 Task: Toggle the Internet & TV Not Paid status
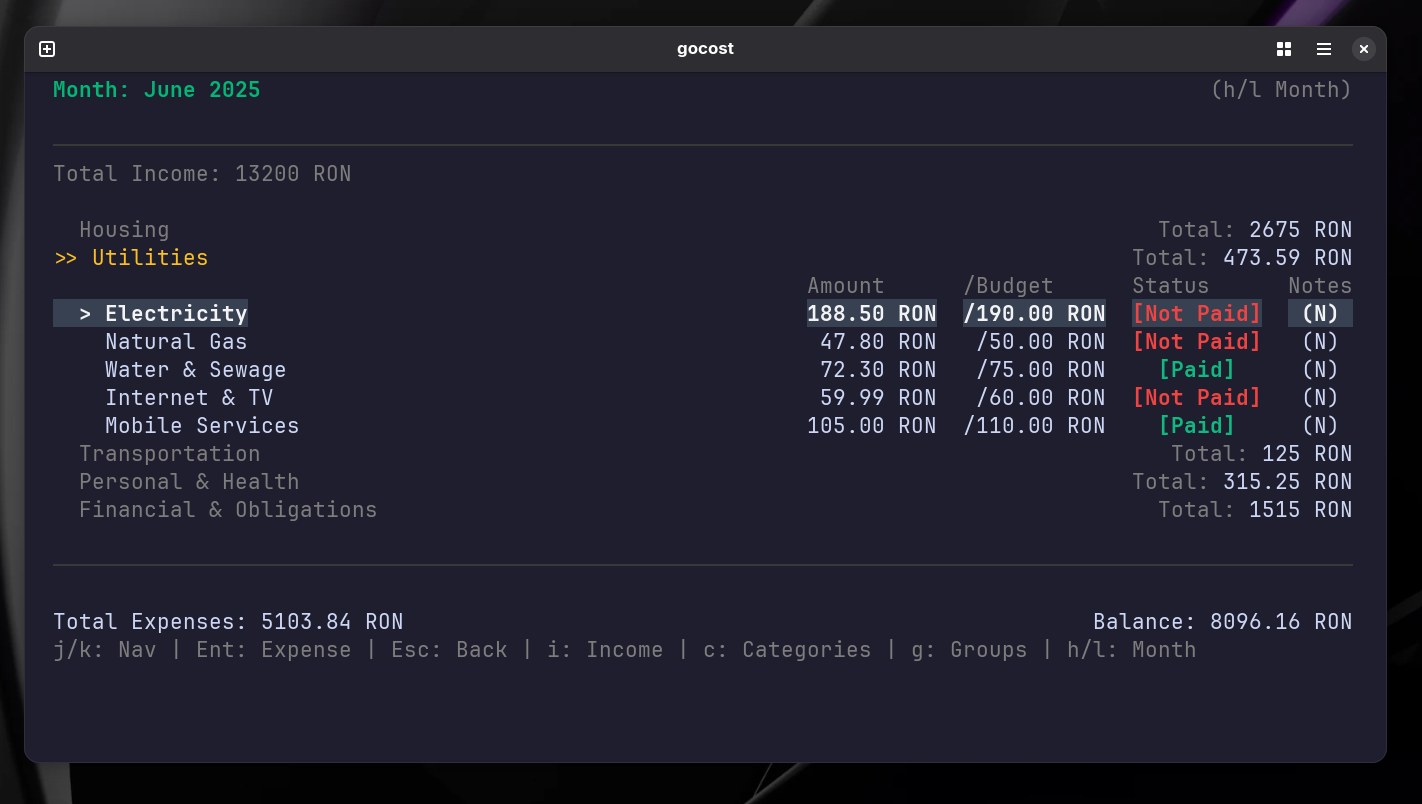point(1196,398)
